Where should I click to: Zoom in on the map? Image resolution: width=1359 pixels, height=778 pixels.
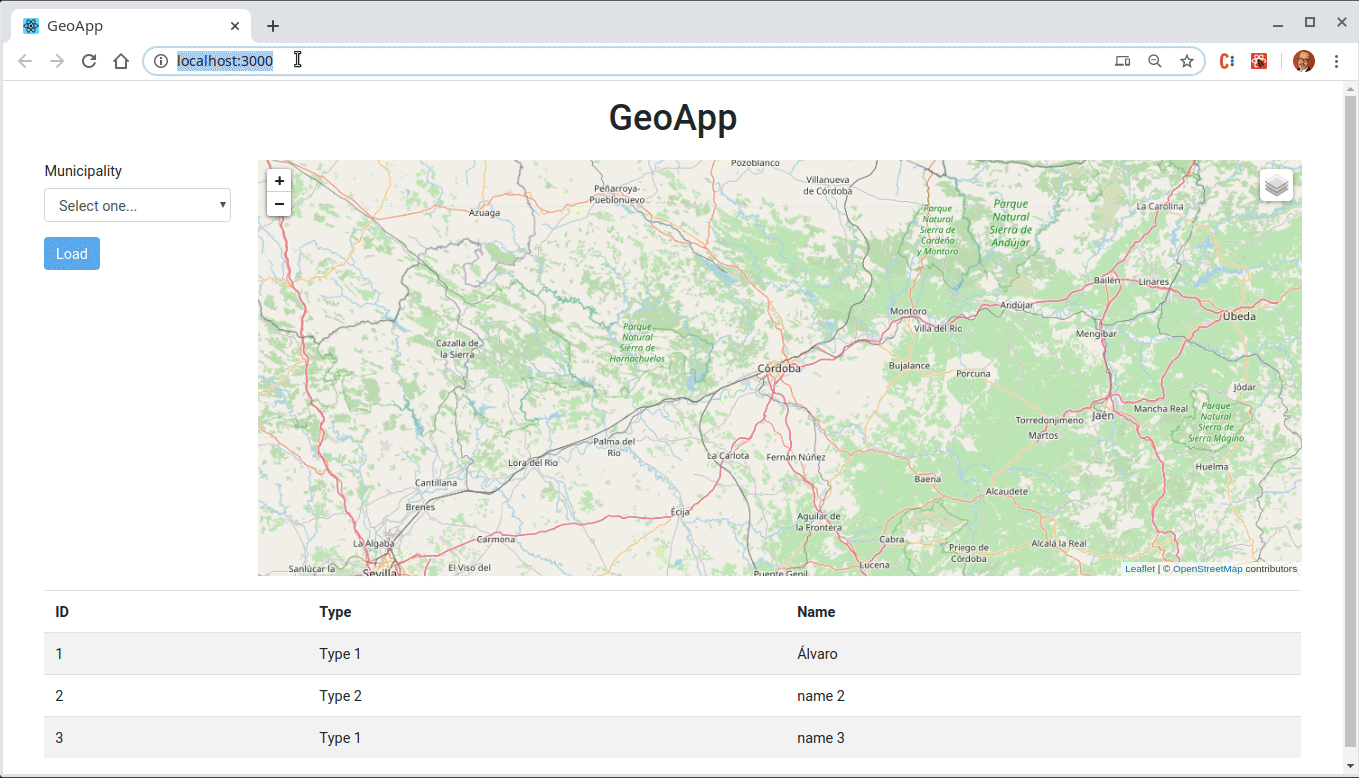279,181
